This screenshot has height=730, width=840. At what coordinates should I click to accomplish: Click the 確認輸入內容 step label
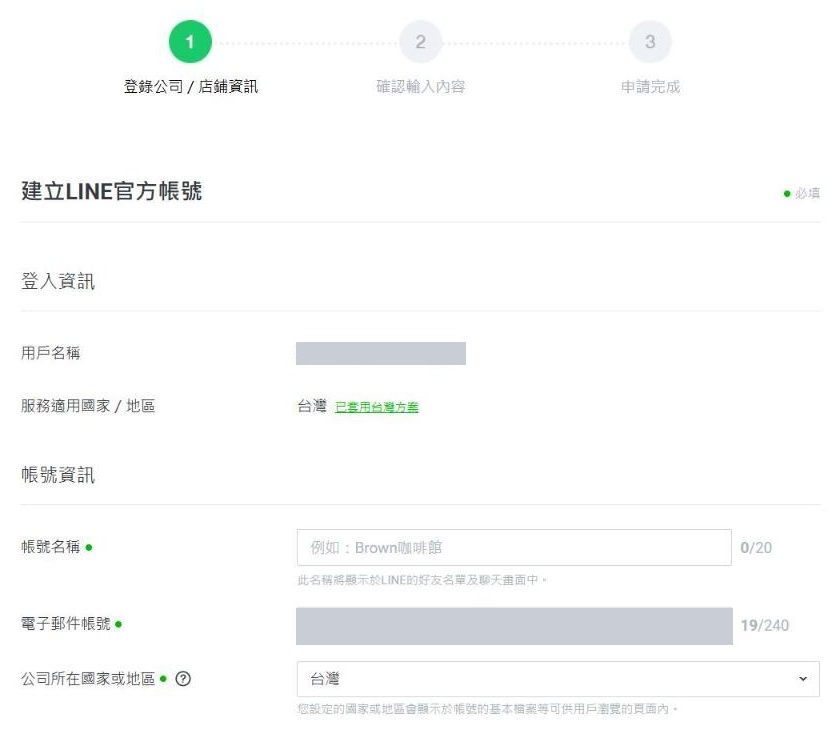point(421,86)
